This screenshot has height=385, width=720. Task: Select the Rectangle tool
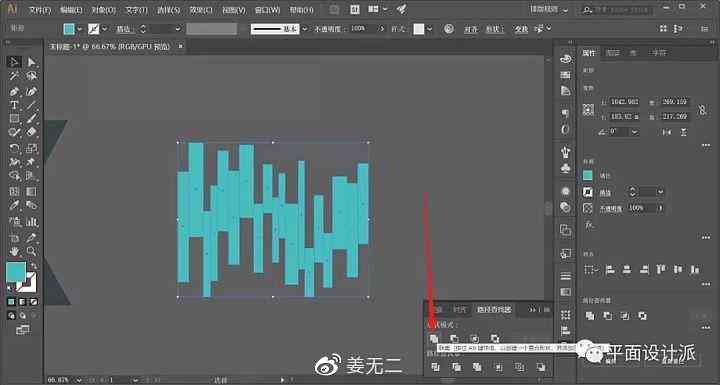[14, 119]
